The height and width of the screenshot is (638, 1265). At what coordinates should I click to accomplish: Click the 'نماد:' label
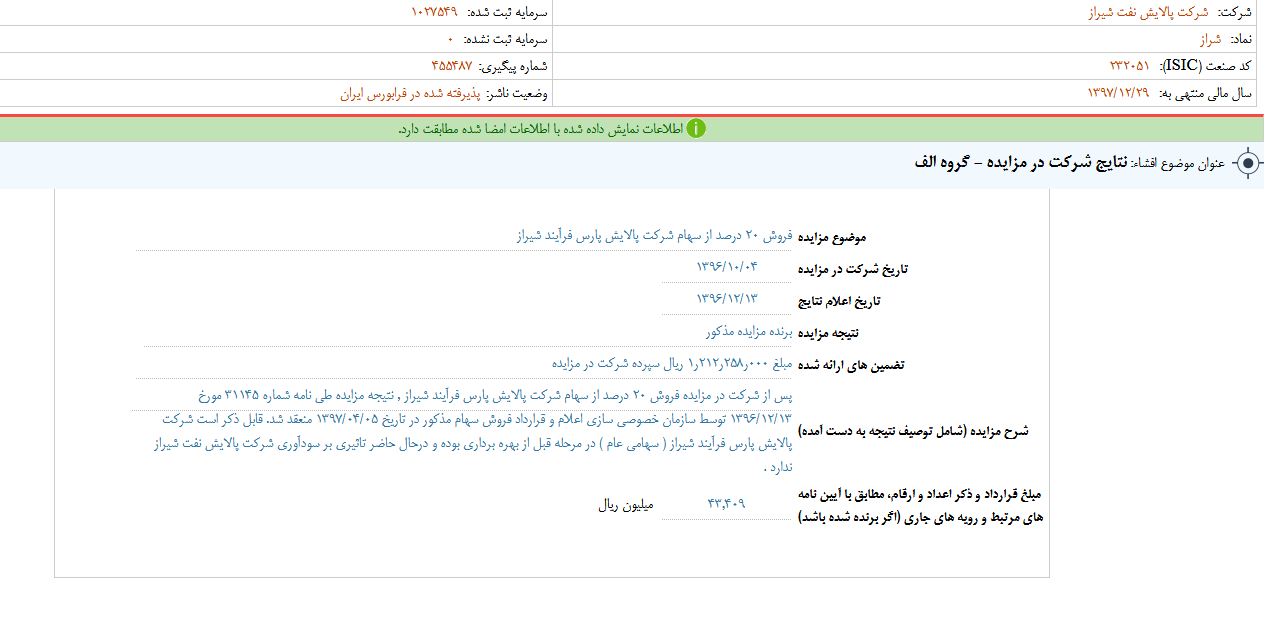point(1241,40)
